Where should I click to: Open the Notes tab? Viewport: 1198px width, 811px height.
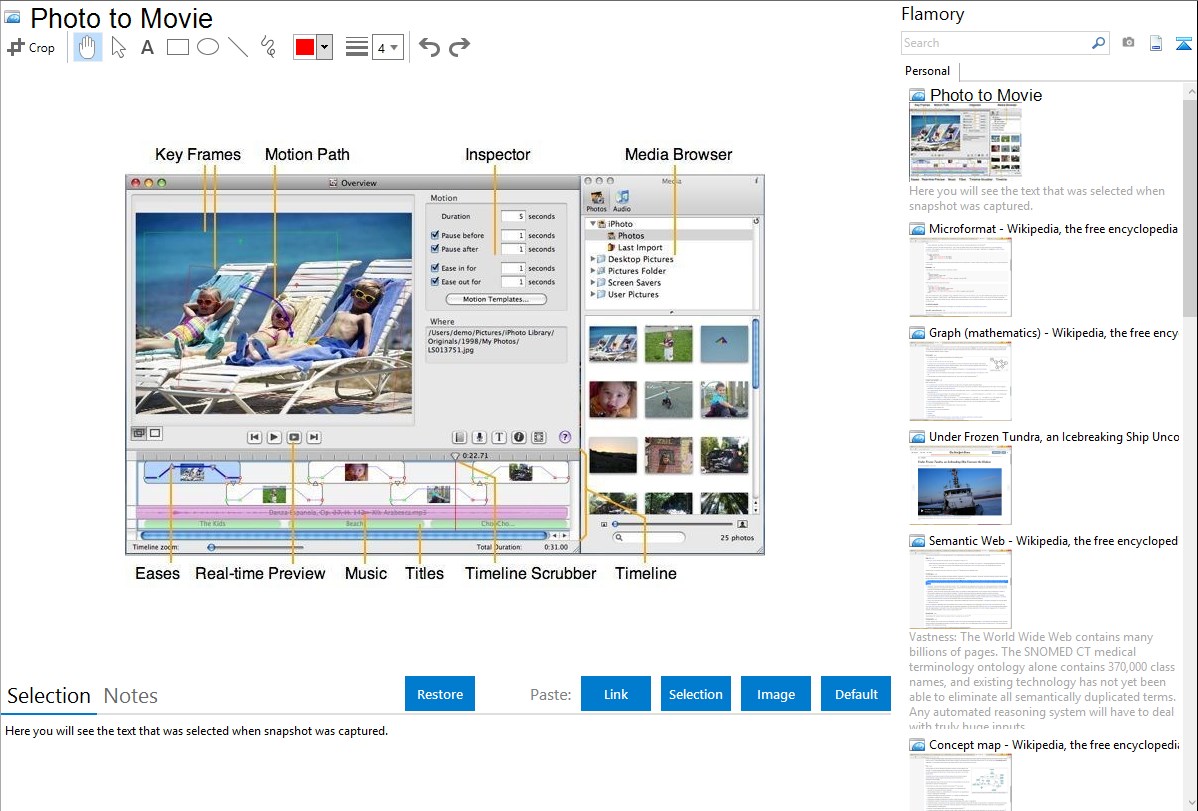[131, 696]
